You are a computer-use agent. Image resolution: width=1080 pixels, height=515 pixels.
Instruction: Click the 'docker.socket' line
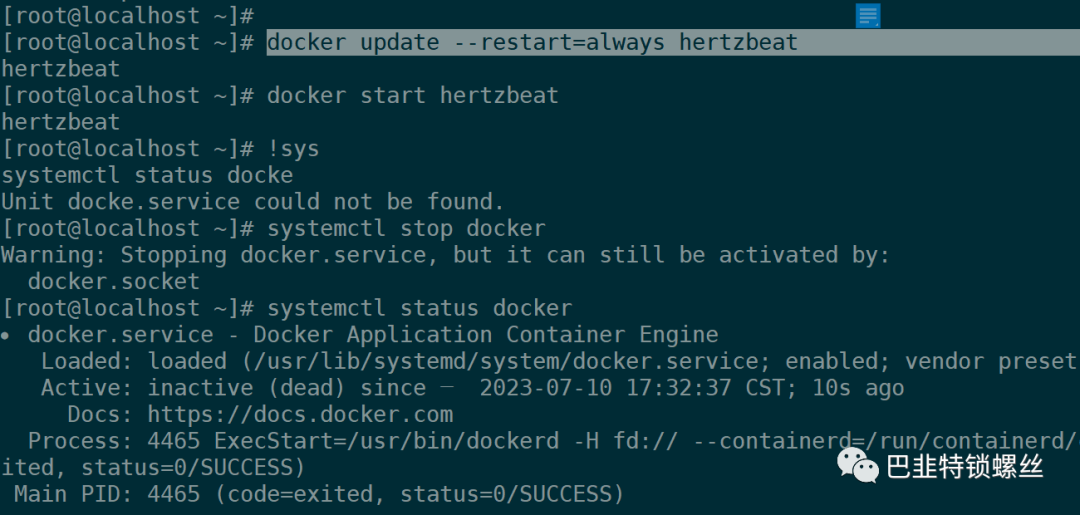tap(114, 282)
